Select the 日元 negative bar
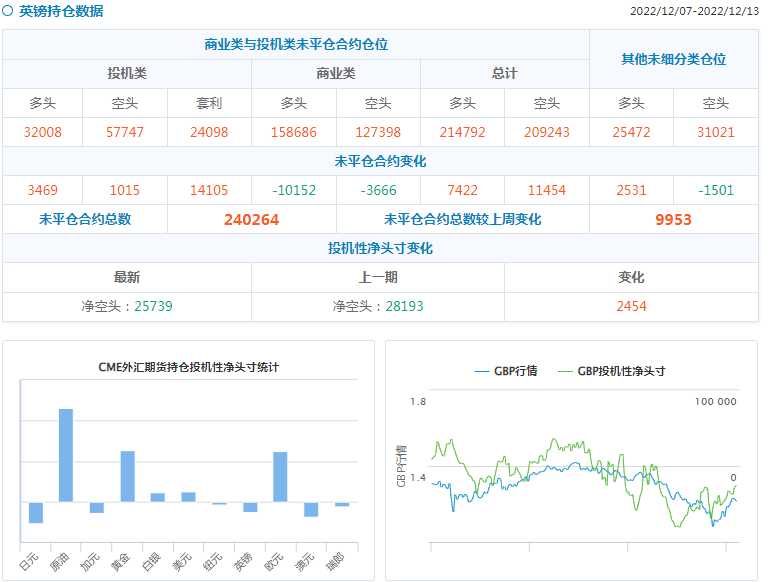 pos(36,512)
